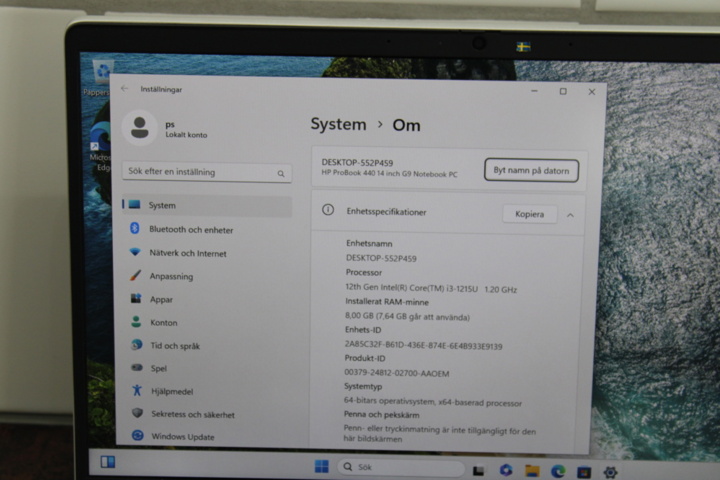
Task: Select the Anpassning brush icon
Action: coord(135,275)
